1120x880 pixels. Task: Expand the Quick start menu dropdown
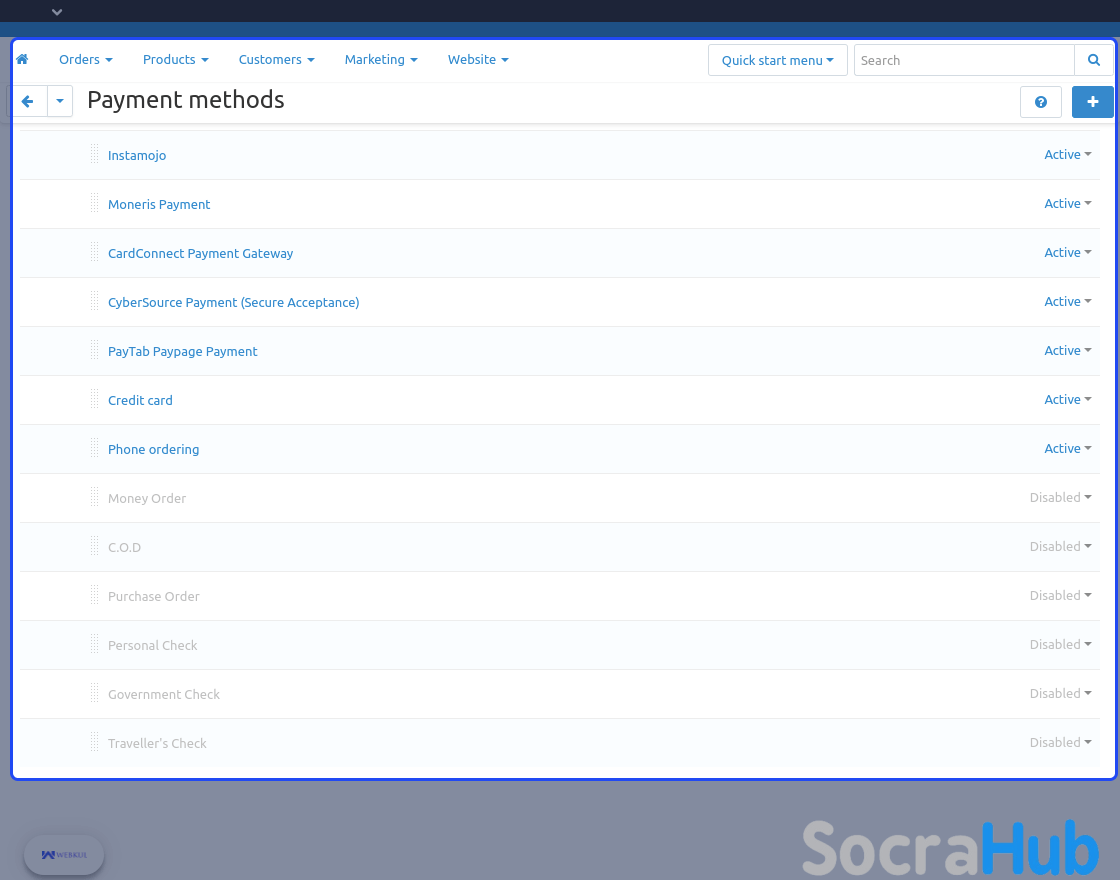[777, 60]
